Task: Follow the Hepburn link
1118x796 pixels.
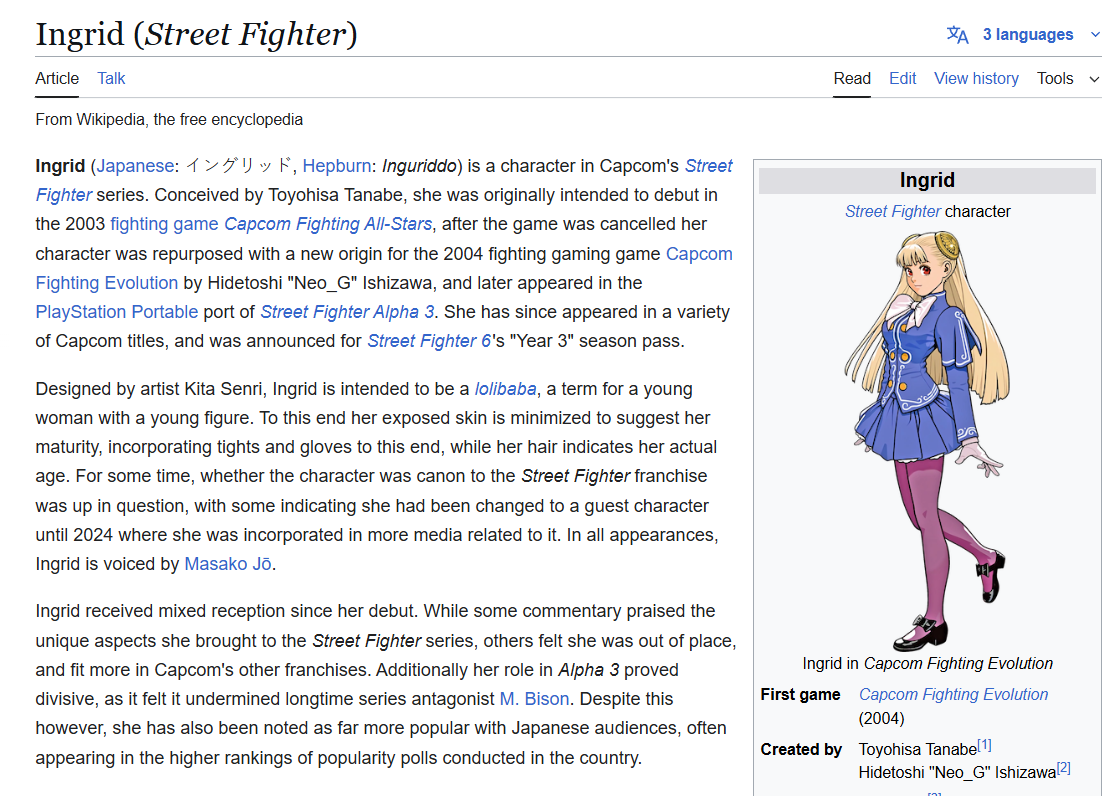Action: (x=337, y=166)
